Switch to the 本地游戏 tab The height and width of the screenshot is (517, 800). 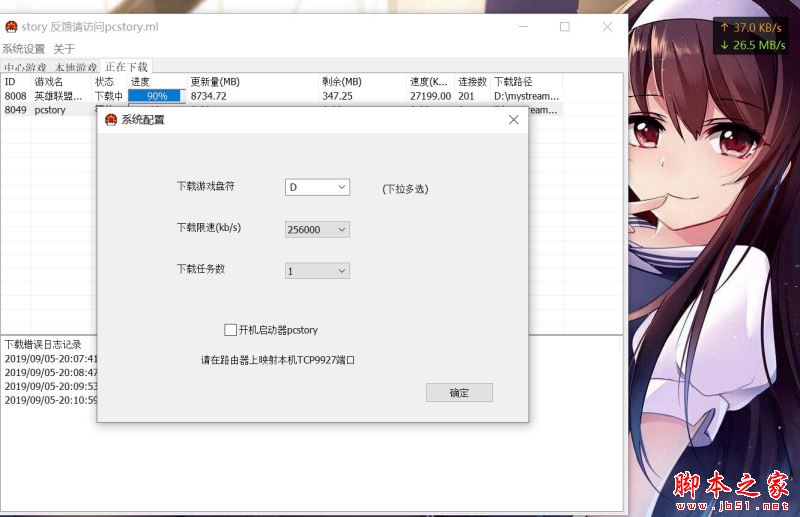click(76, 67)
